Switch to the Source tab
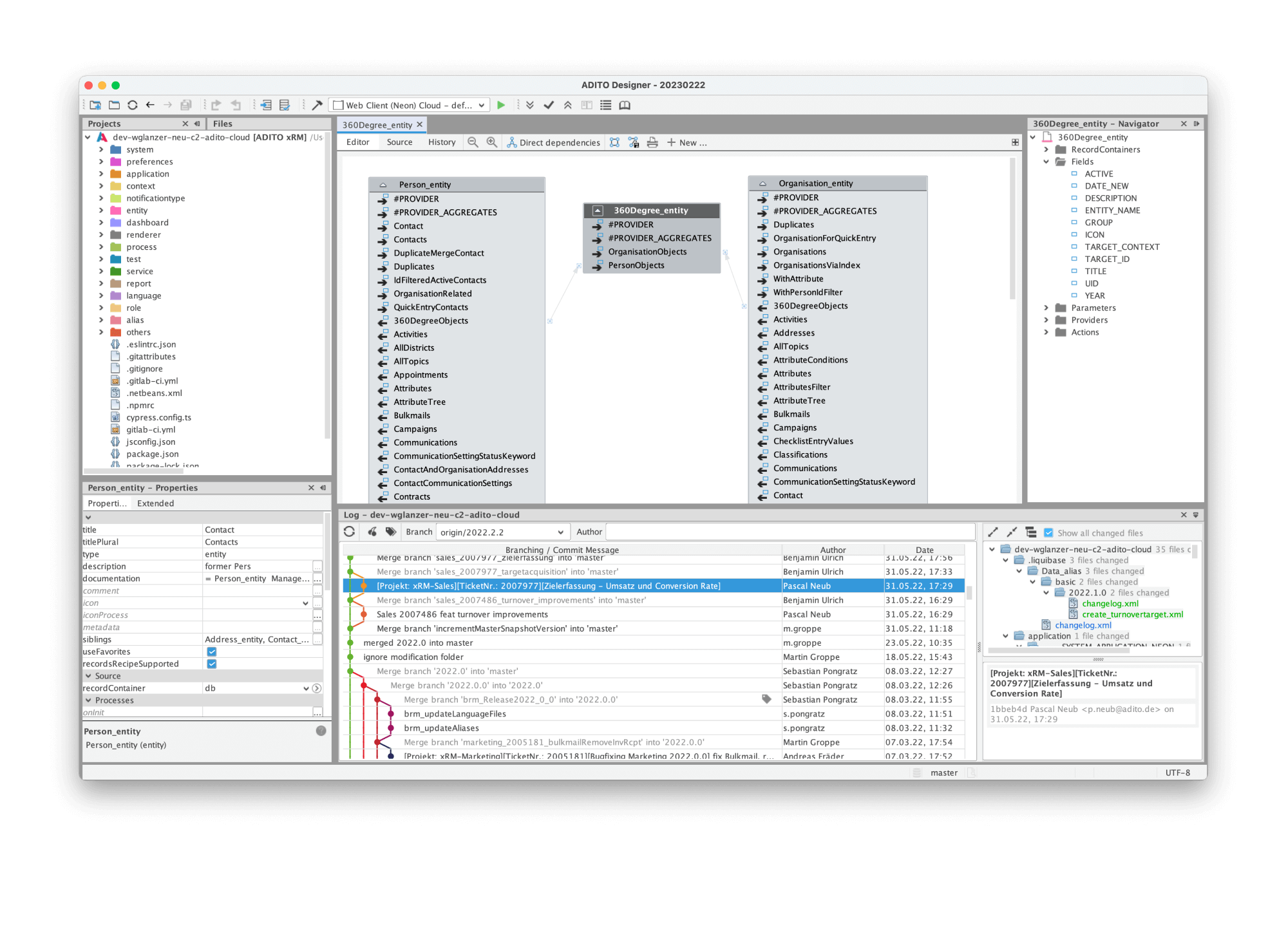Image resolution: width=1288 pixels, height=927 pixels. point(399,142)
